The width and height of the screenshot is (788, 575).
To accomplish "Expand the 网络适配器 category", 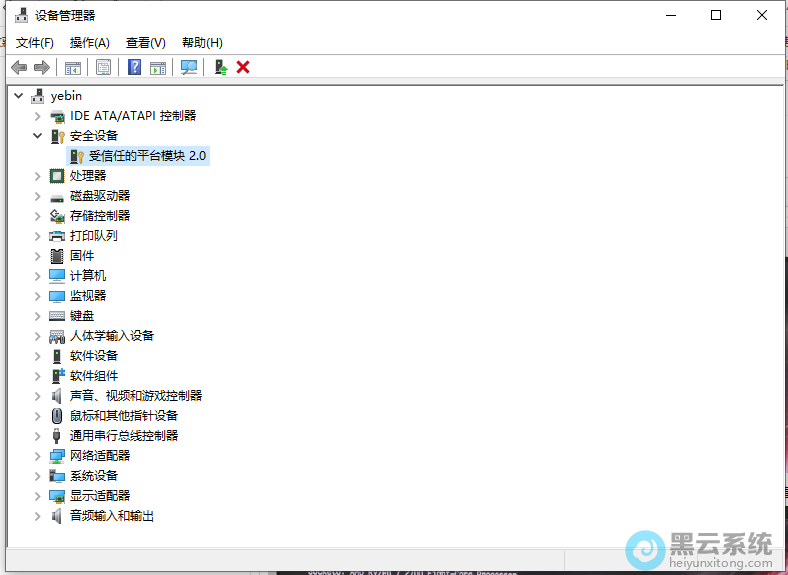I will click(38, 456).
